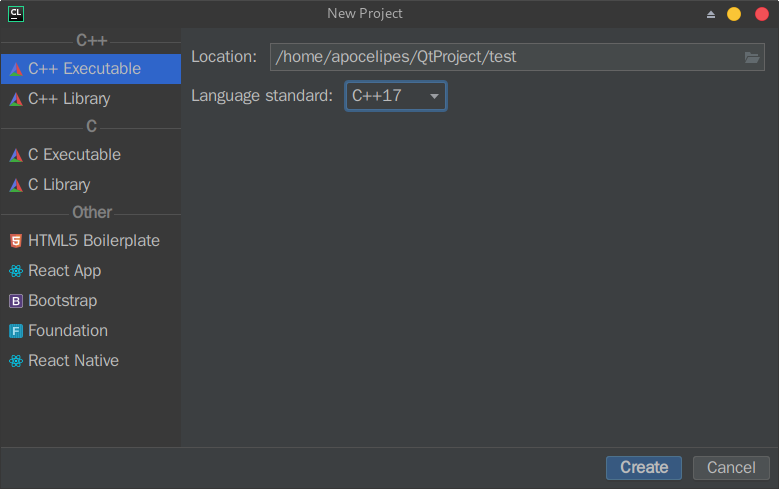Pick the Foundation project template
Viewport: 779px width, 489px height.
point(68,331)
